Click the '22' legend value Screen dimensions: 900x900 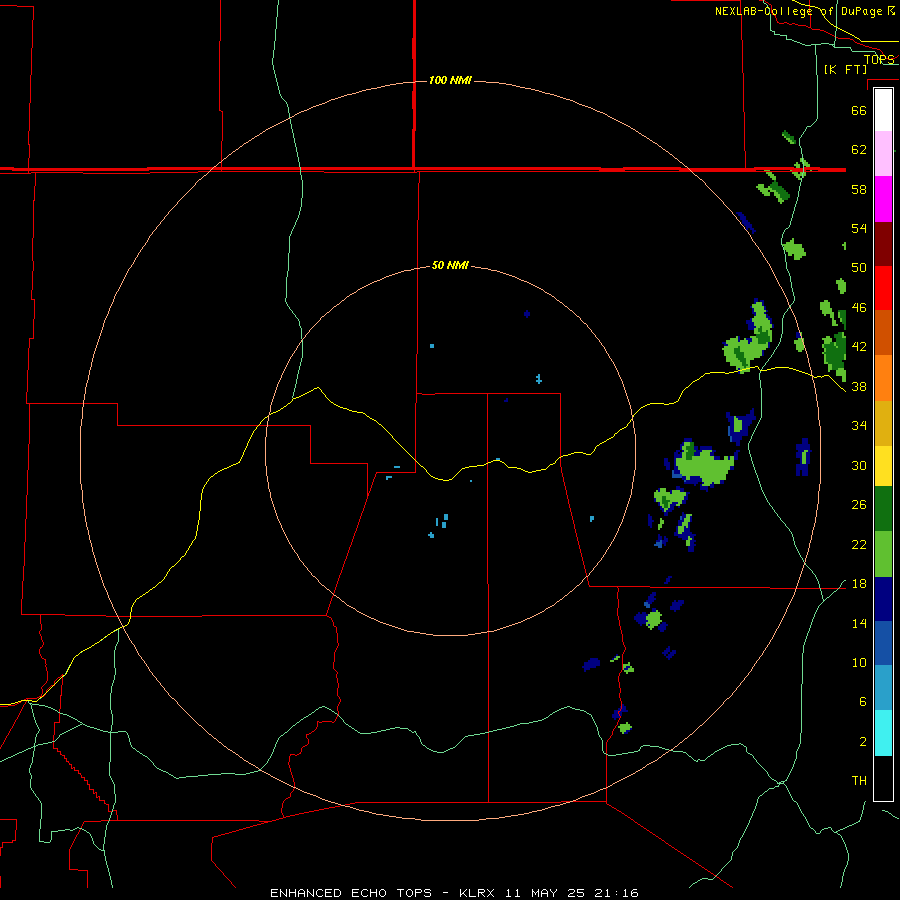859,544
